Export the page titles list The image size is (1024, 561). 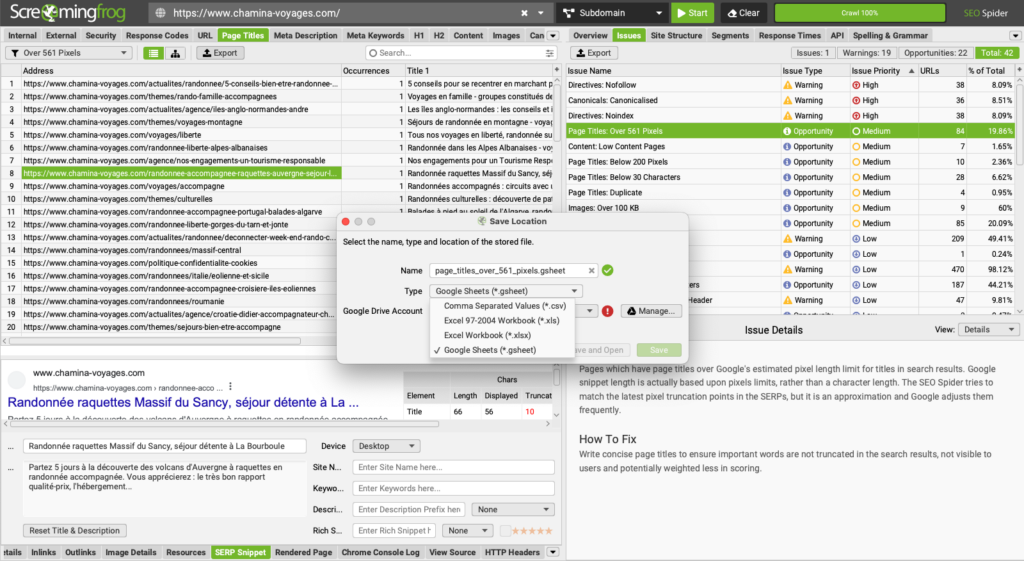pos(219,53)
